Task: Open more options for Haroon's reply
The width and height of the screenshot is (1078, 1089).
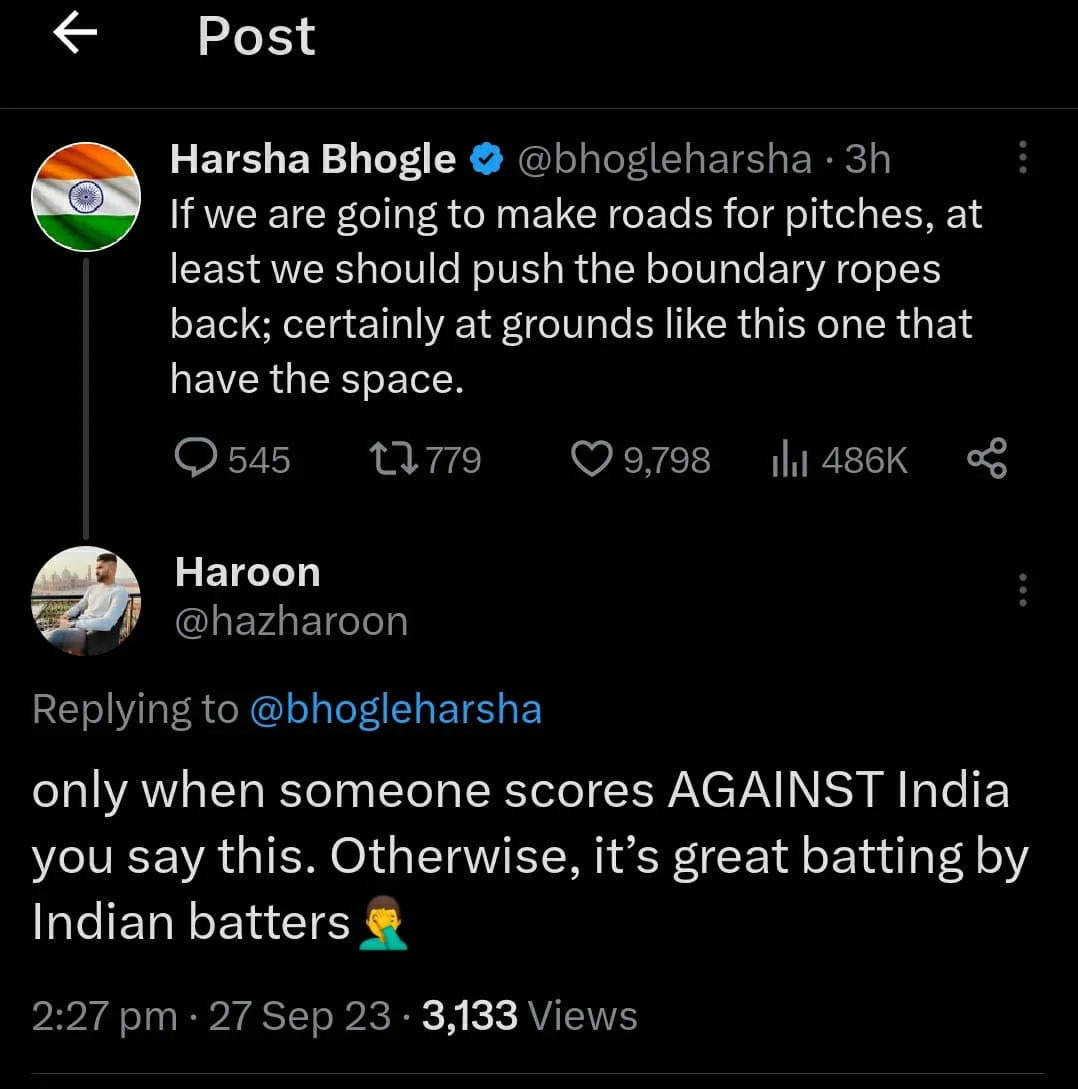Action: pyautogui.click(x=1022, y=590)
